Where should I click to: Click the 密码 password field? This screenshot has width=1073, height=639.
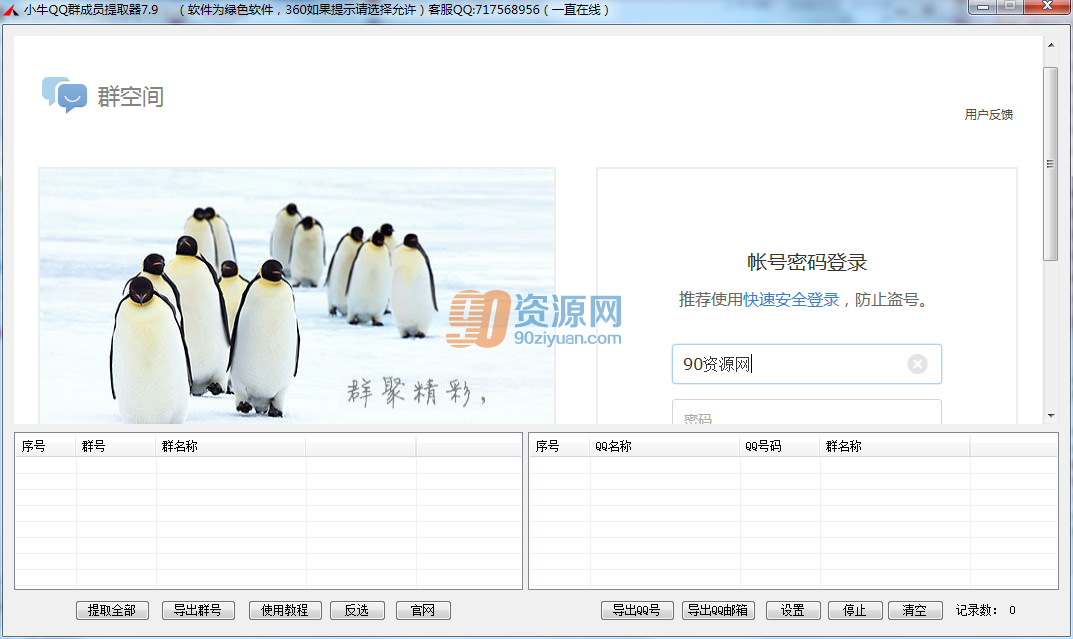(806, 412)
